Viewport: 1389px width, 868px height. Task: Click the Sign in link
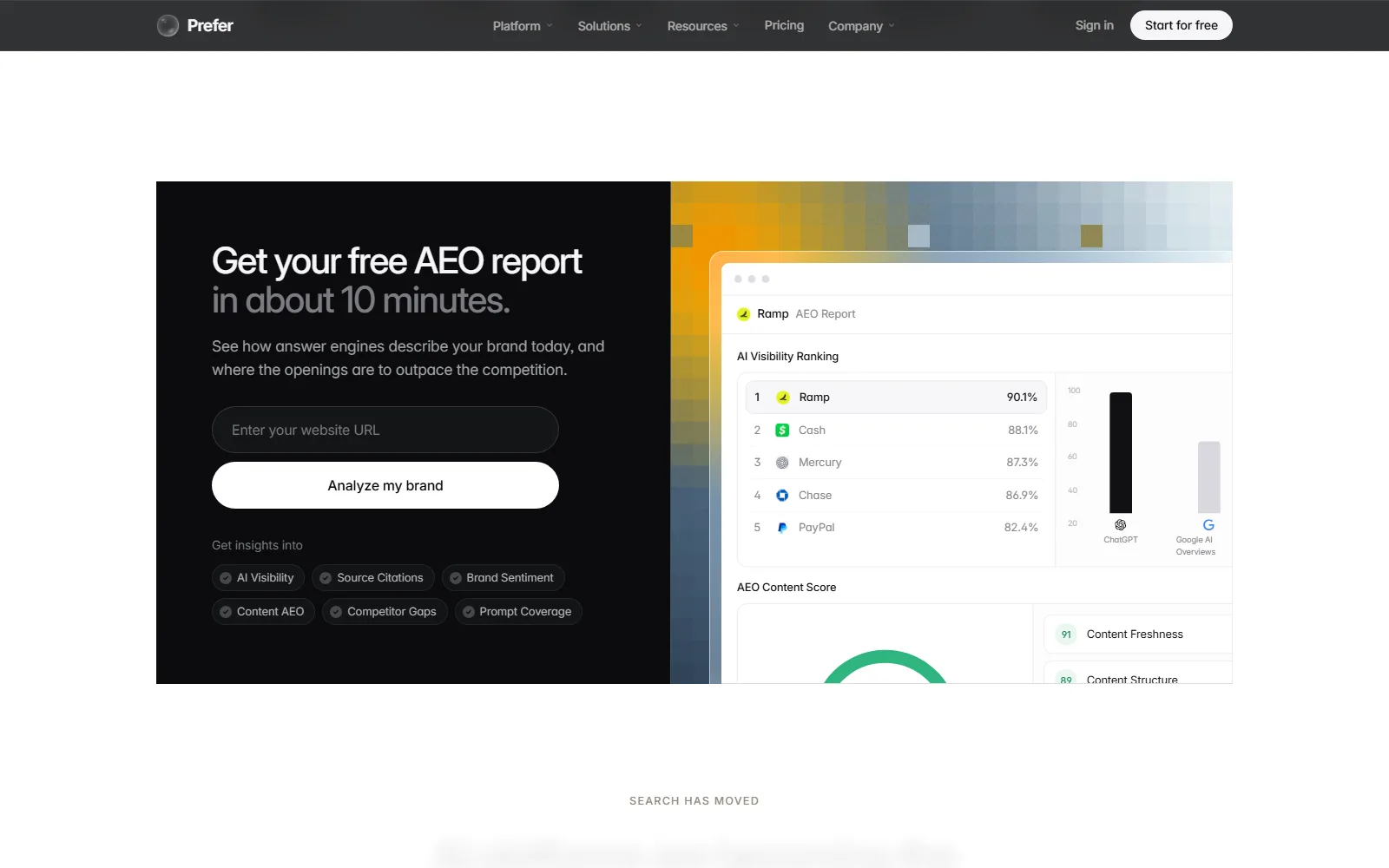[x=1094, y=25]
